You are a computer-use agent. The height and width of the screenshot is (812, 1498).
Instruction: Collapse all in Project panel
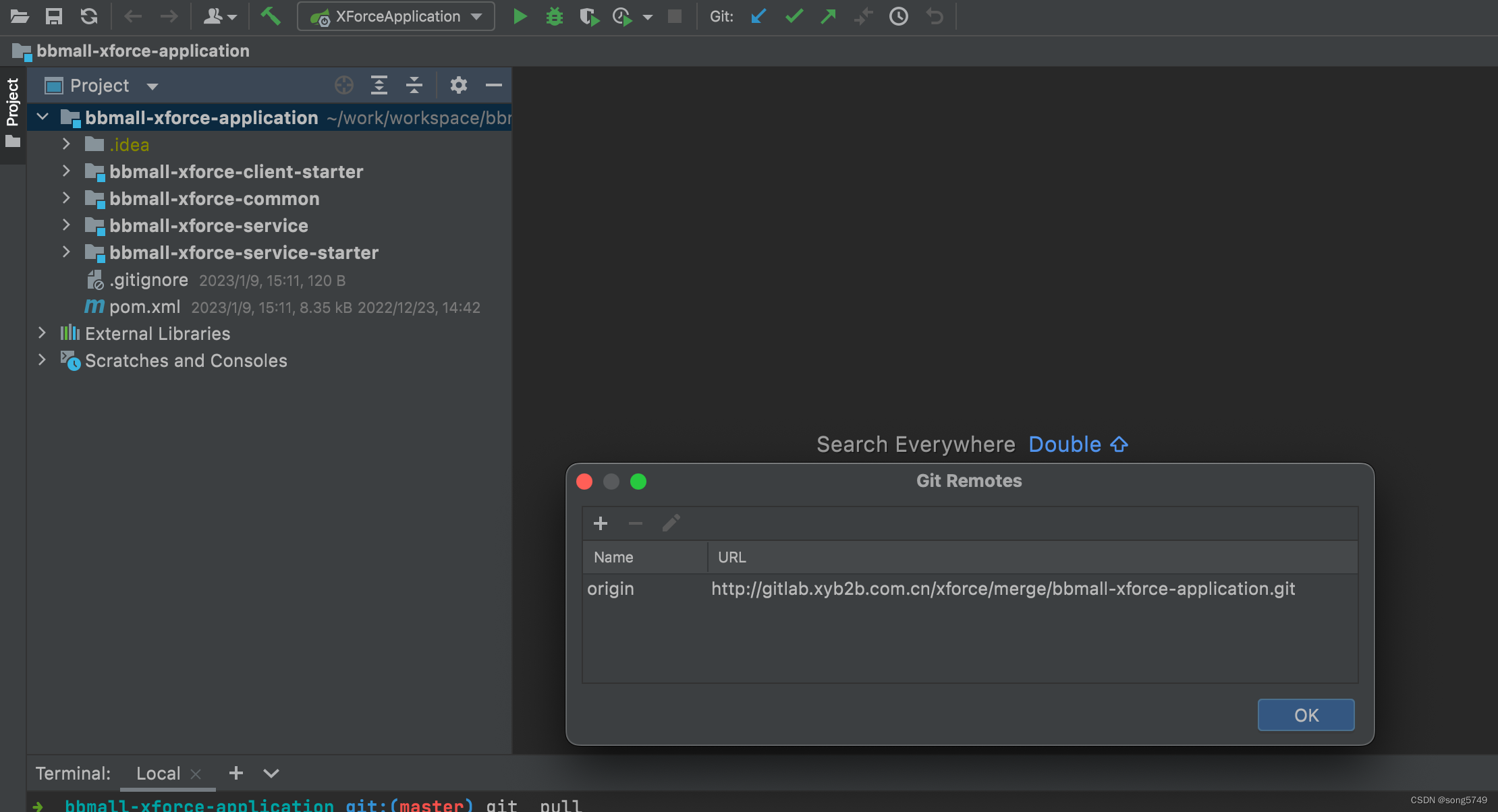pyautogui.click(x=414, y=86)
